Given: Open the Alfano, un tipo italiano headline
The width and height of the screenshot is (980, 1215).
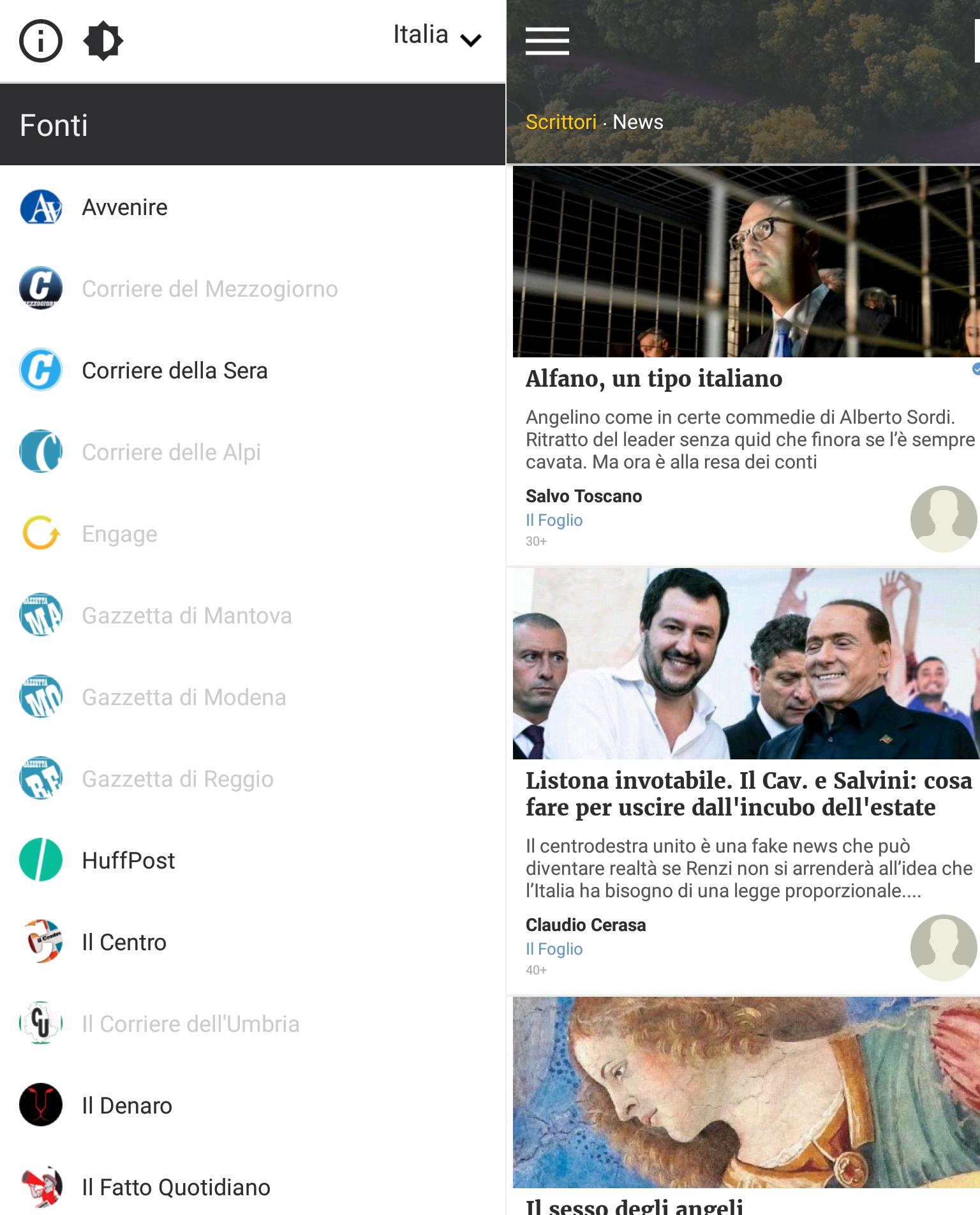Looking at the screenshot, I should [654, 378].
